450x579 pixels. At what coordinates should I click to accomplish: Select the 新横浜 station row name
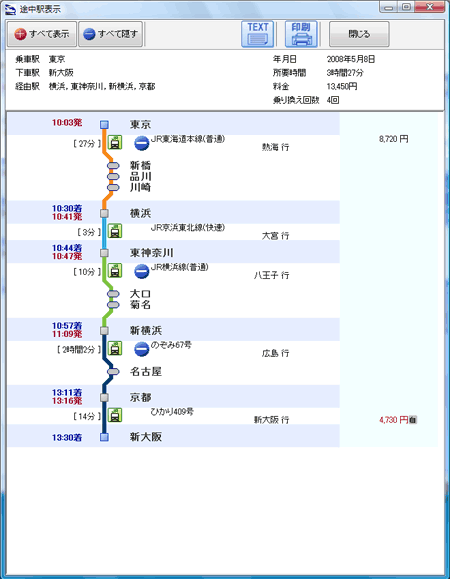tap(146, 330)
